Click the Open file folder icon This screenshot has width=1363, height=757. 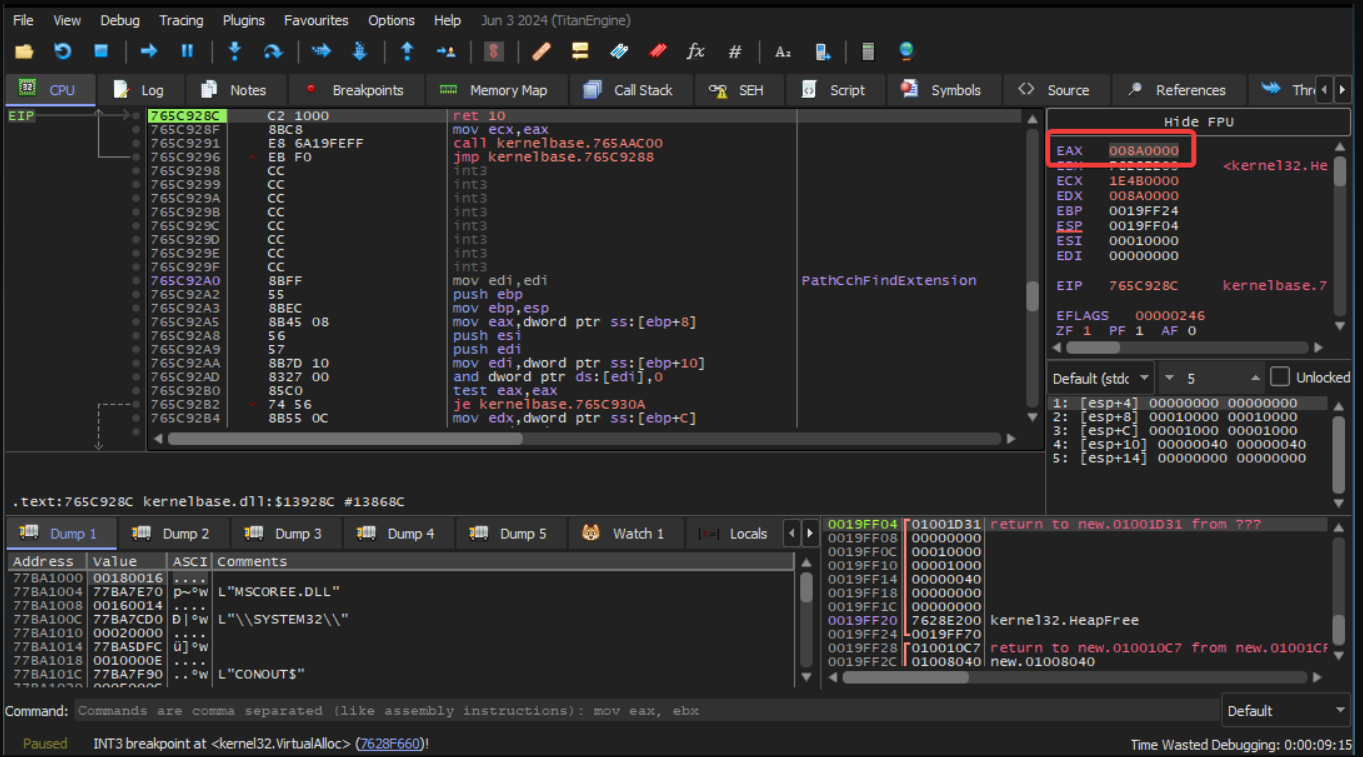pyautogui.click(x=24, y=51)
